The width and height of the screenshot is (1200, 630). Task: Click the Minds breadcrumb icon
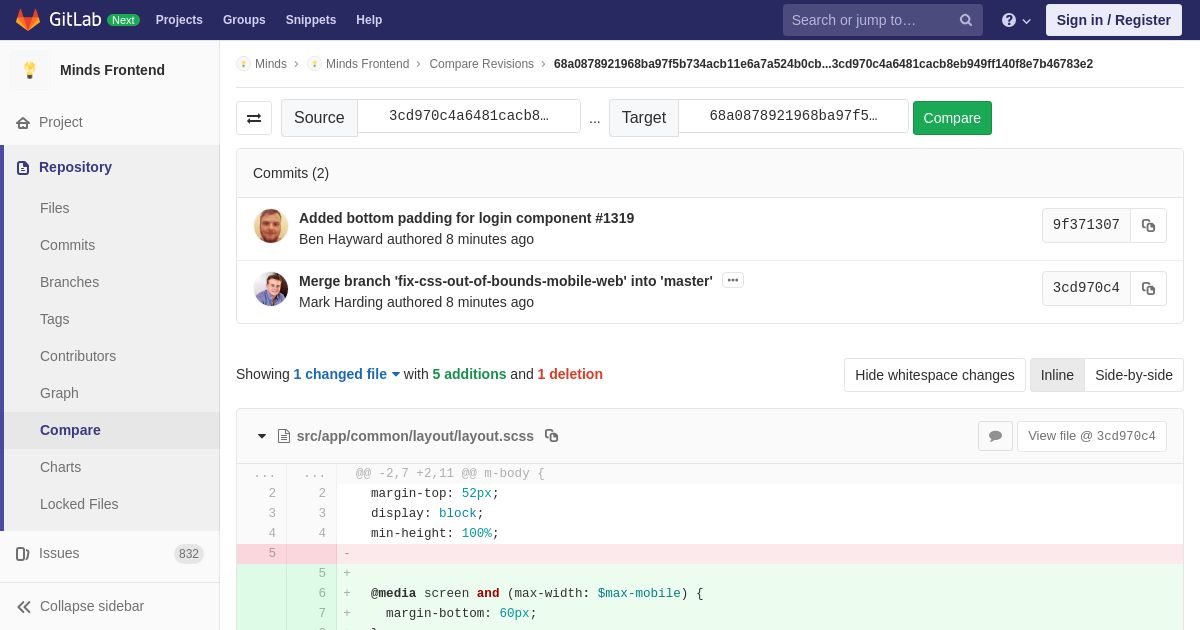point(243,64)
